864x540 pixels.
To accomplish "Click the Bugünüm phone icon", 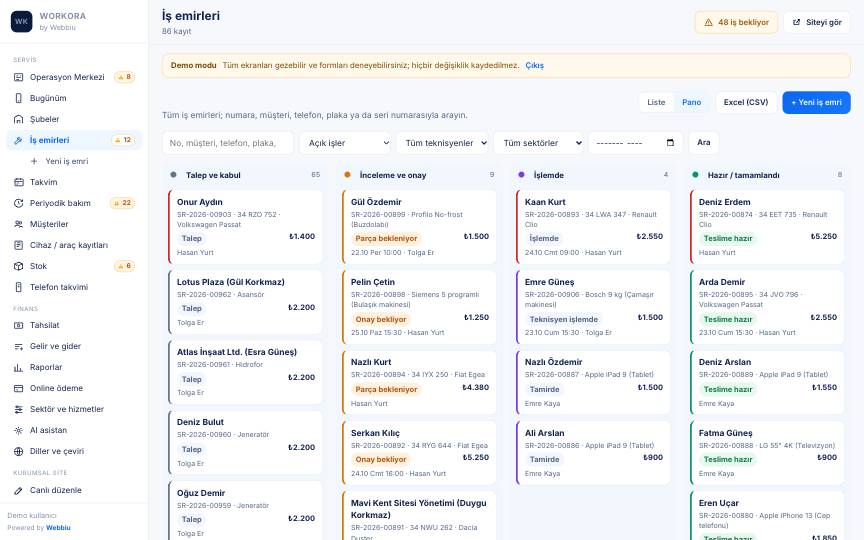I will pyautogui.click(x=18, y=98).
